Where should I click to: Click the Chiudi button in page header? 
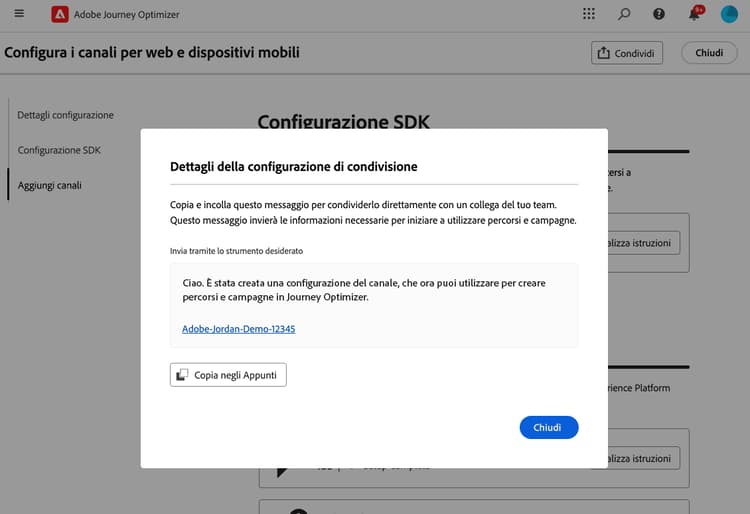[x=709, y=53]
